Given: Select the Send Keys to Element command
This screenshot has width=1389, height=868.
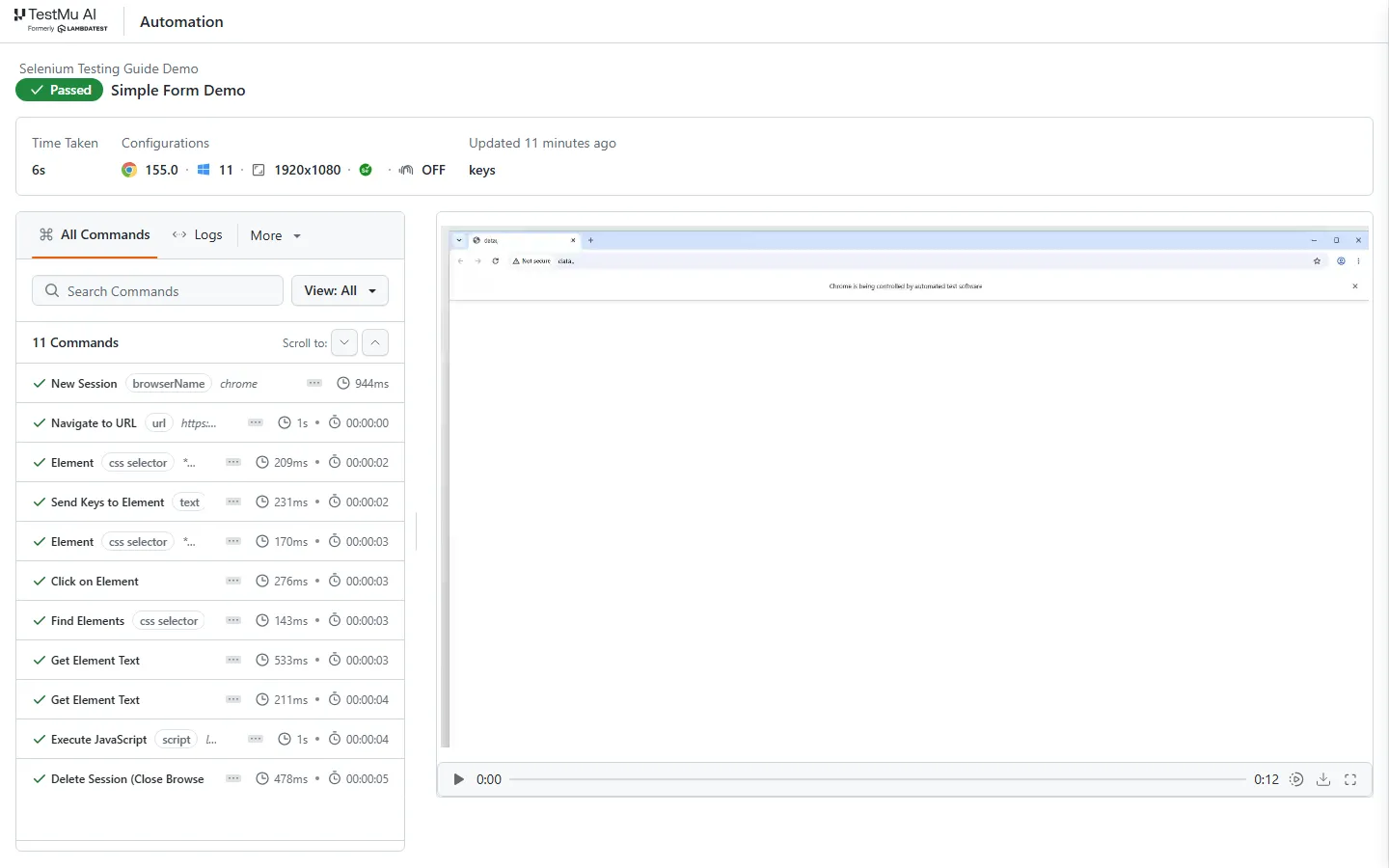Looking at the screenshot, I should [x=210, y=502].
